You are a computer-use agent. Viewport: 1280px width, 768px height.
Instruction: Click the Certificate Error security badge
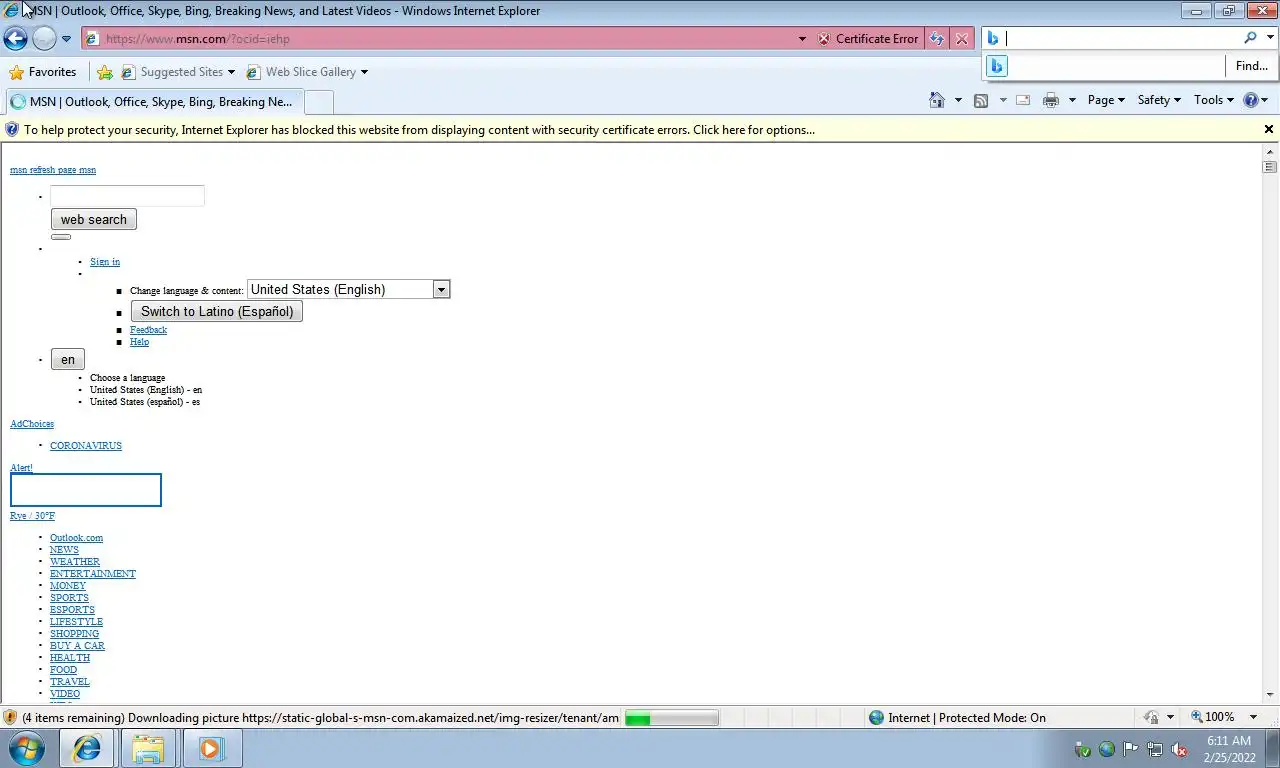[x=867, y=39]
